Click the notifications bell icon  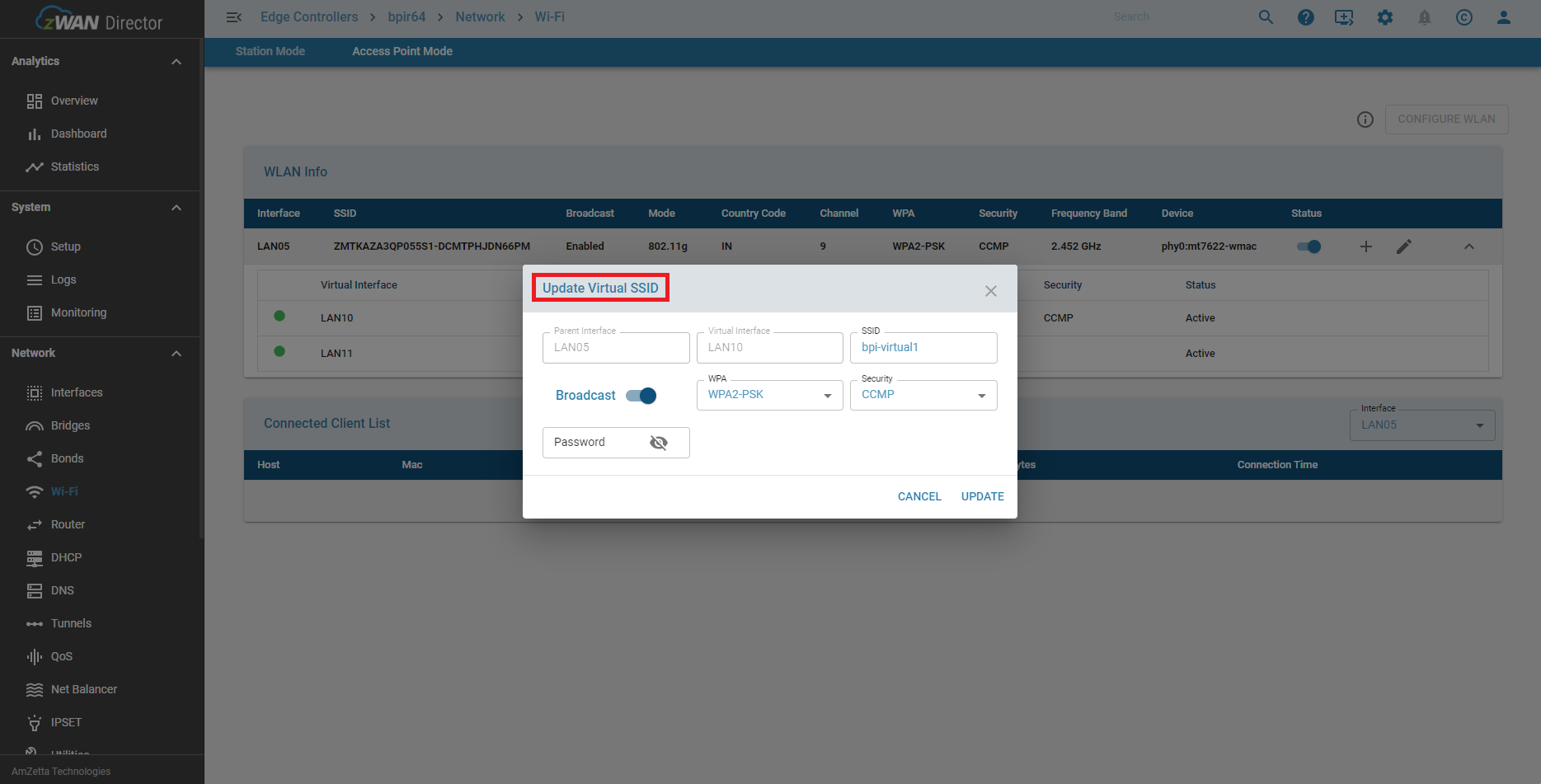[x=1424, y=17]
